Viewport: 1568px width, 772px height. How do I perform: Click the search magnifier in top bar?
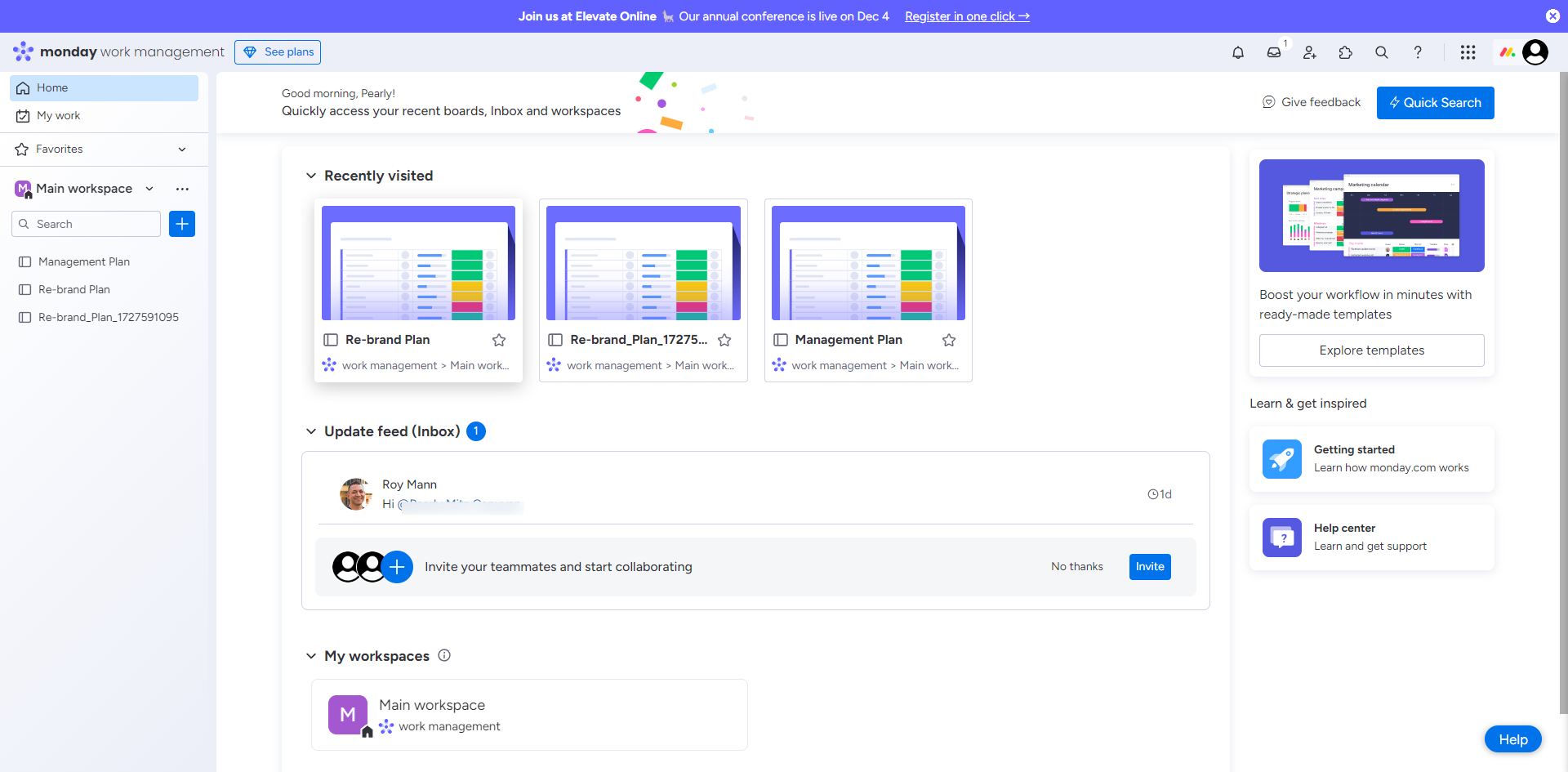click(x=1382, y=52)
